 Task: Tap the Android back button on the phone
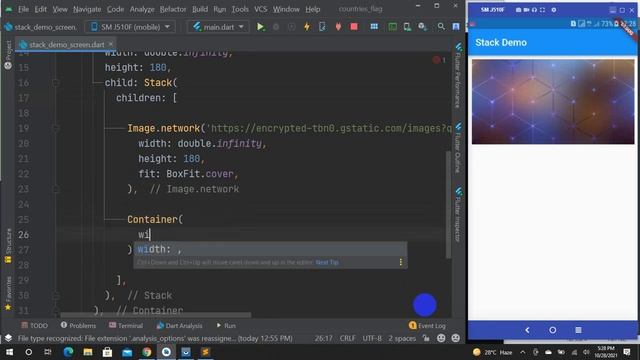(527, 330)
